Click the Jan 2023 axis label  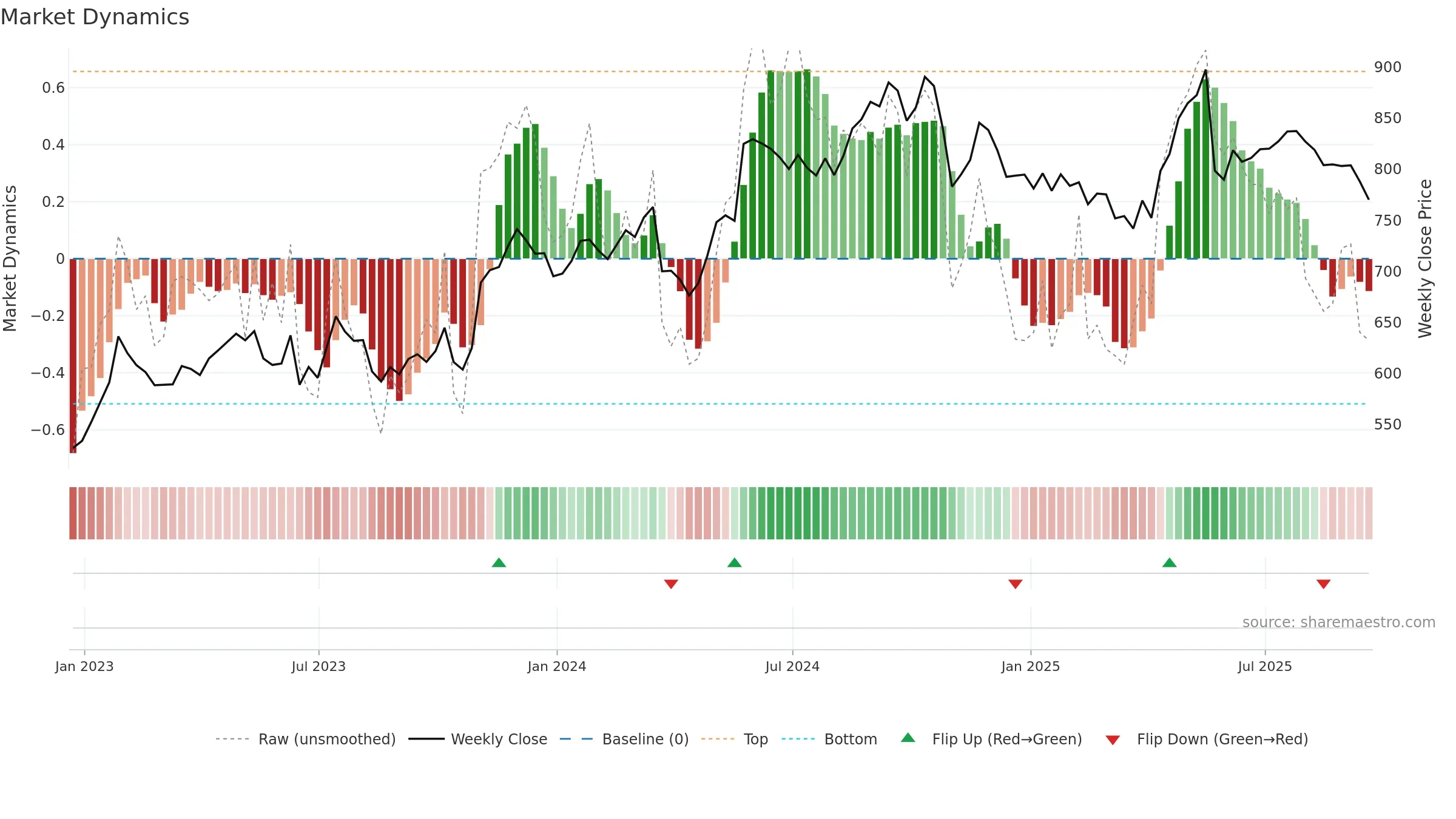pos(84,666)
